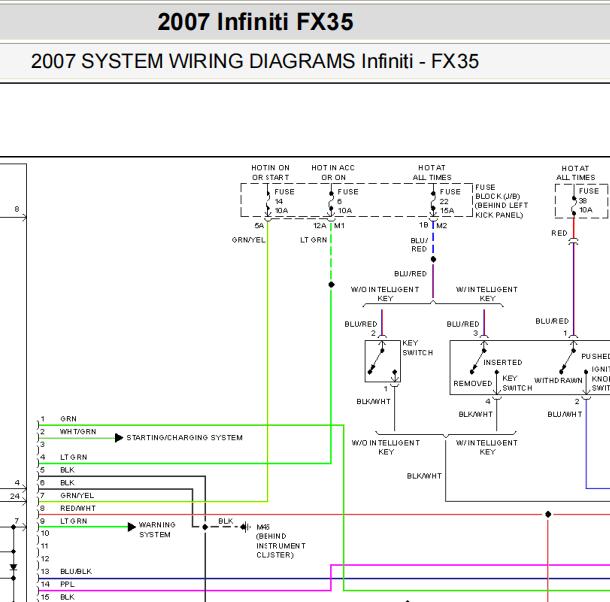Click the "FUSE 14 10A" label

coord(284,201)
